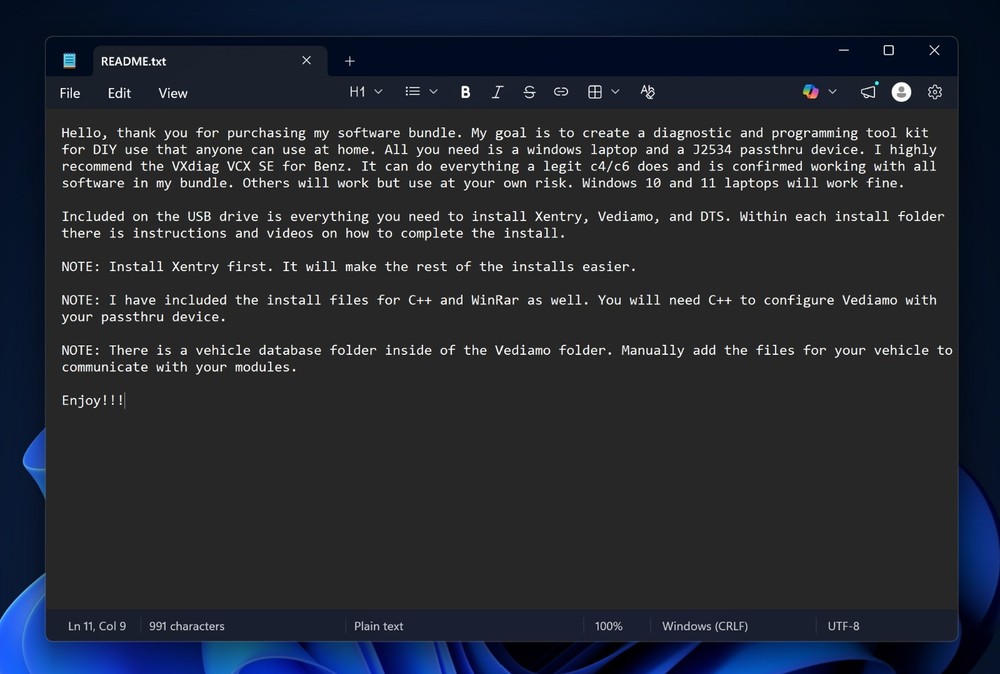The image size is (1000, 674).
Task: Click the clear formatting icon
Action: 647,92
